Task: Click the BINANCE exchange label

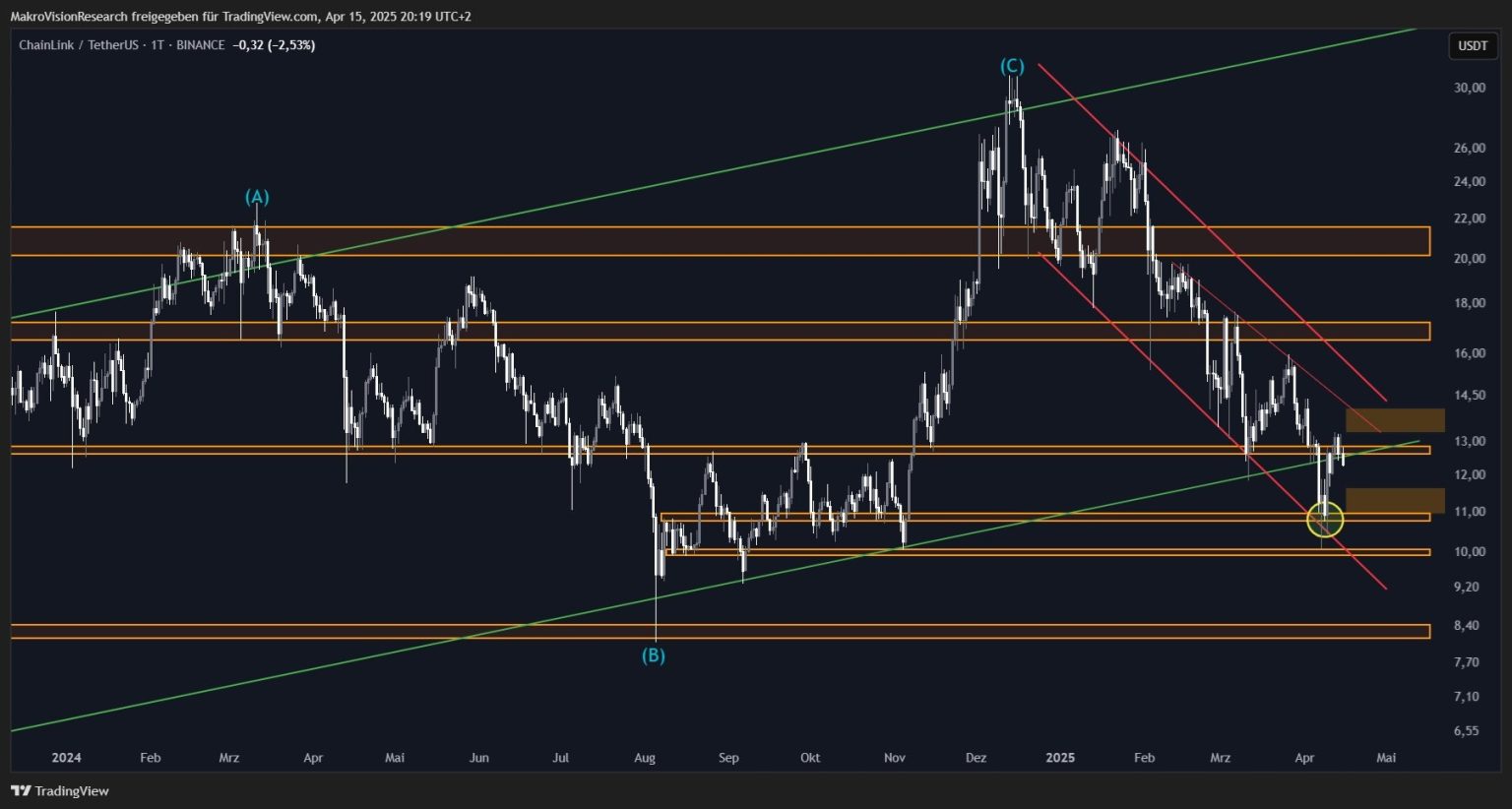Action: tap(200, 45)
